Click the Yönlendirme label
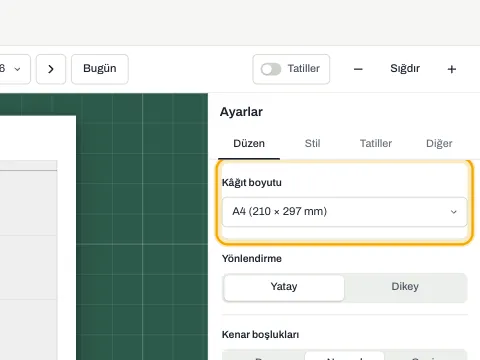480x360 pixels. [252, 259]
